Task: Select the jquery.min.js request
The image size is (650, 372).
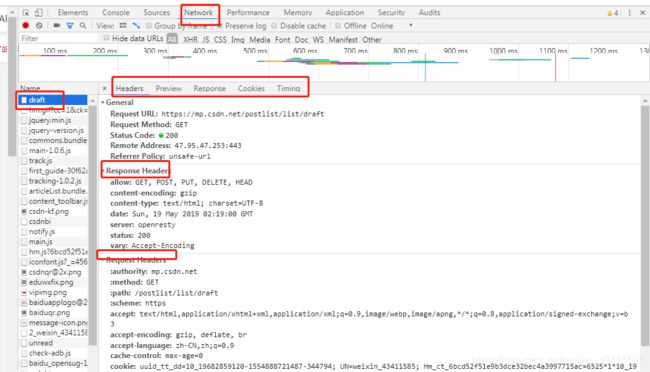Action: 53,120
